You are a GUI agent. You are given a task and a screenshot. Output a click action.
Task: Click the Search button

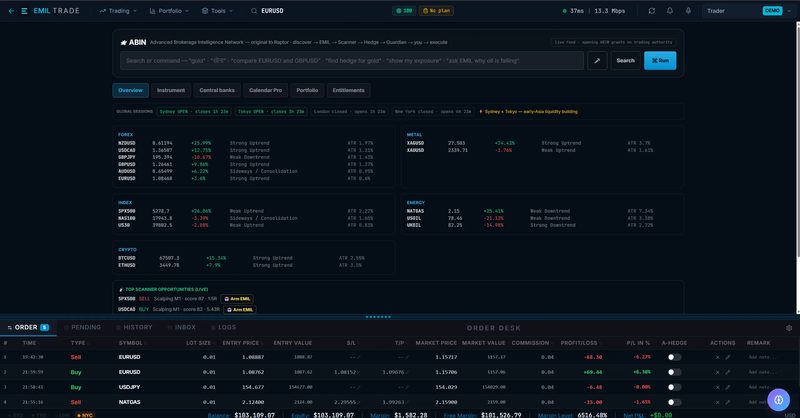(626, 61)
